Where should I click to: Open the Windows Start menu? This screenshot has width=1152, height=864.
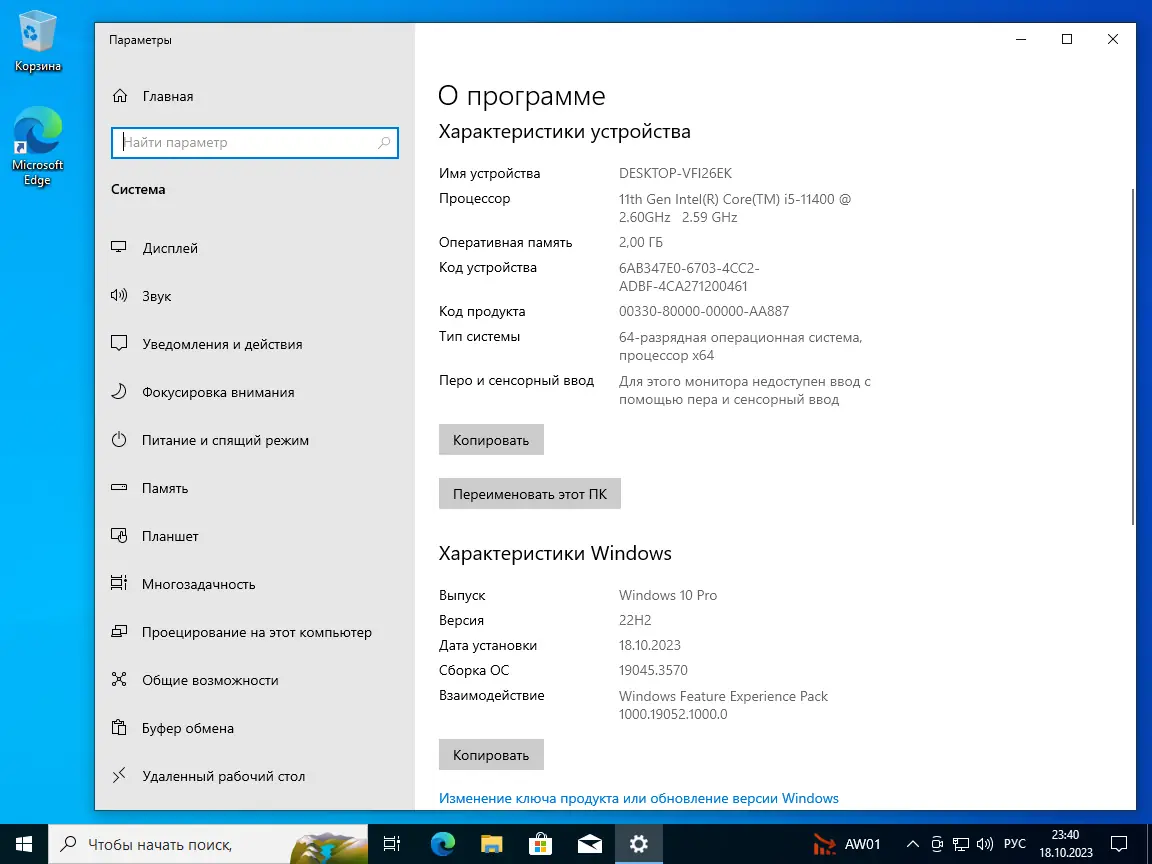coord(24,844)
